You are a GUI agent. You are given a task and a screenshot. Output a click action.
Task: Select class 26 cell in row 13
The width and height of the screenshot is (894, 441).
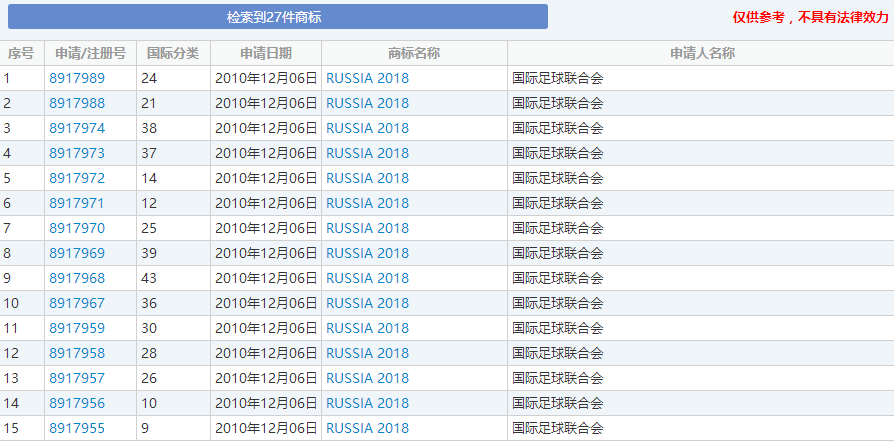coord(173,378)
